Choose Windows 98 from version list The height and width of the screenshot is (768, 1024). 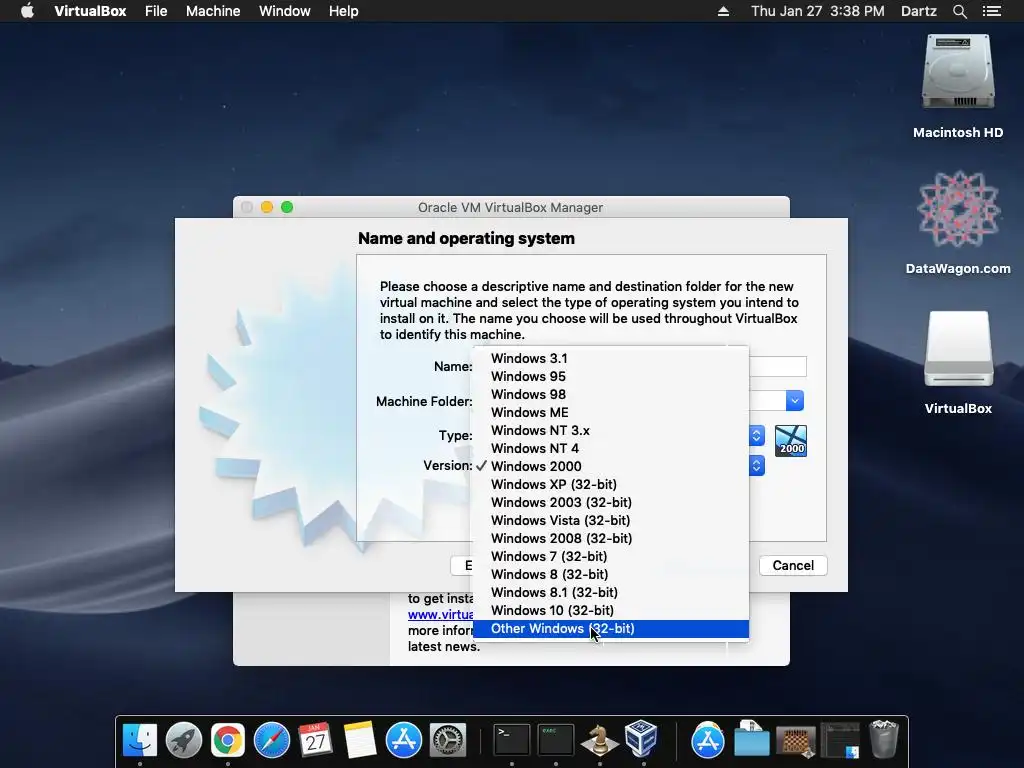click(611, 394)
